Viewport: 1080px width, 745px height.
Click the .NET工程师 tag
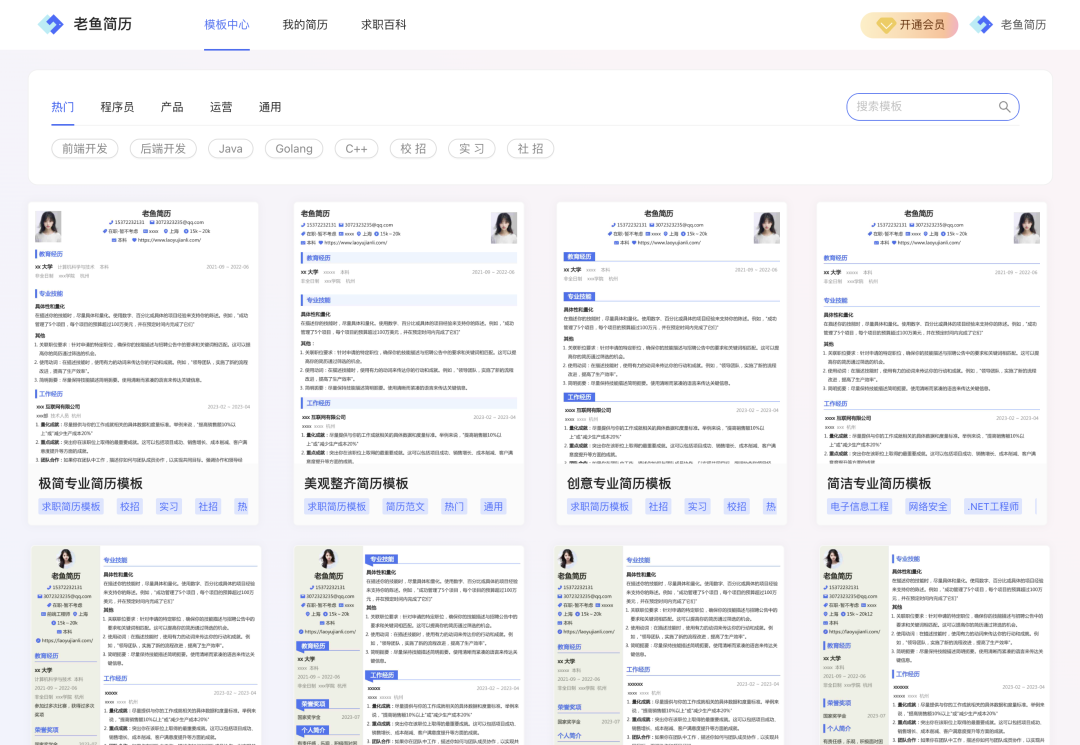click(993, 507)
